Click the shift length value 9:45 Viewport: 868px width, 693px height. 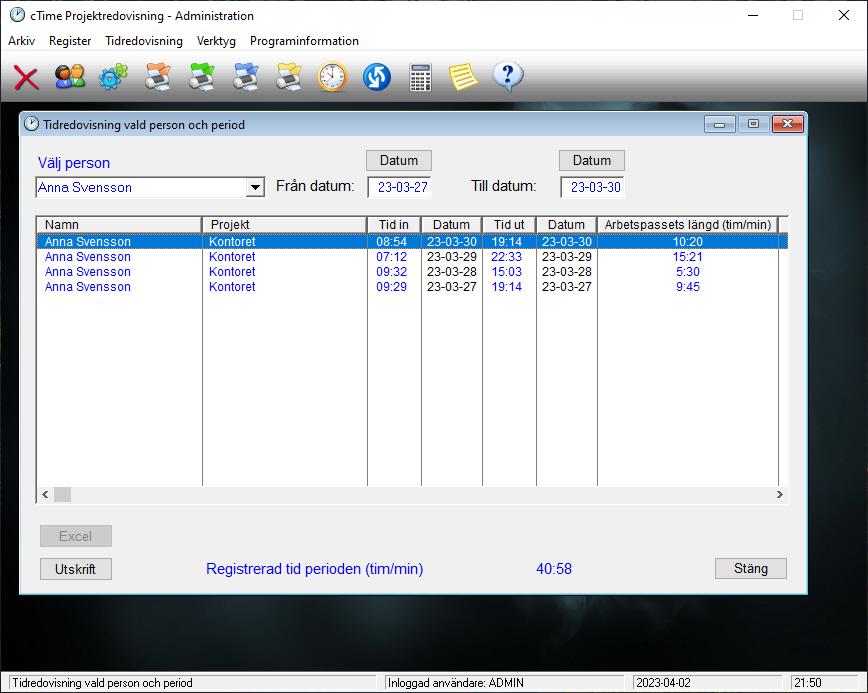[688, 287]
